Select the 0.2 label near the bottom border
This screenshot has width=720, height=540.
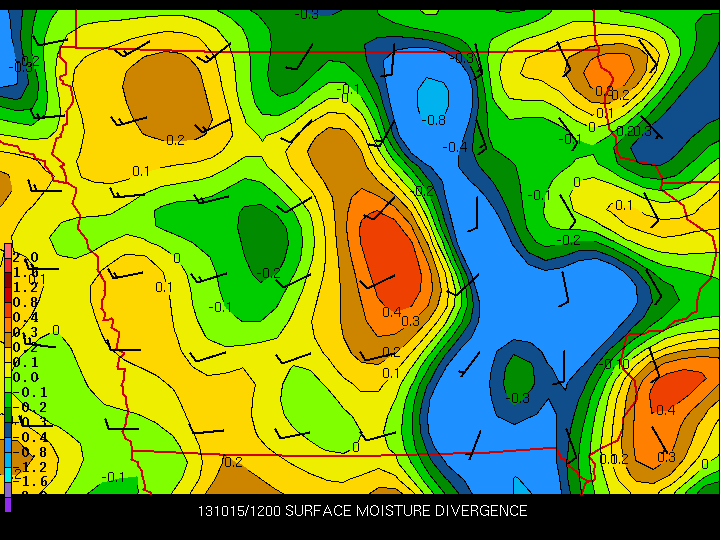click(x=233, y=462)
